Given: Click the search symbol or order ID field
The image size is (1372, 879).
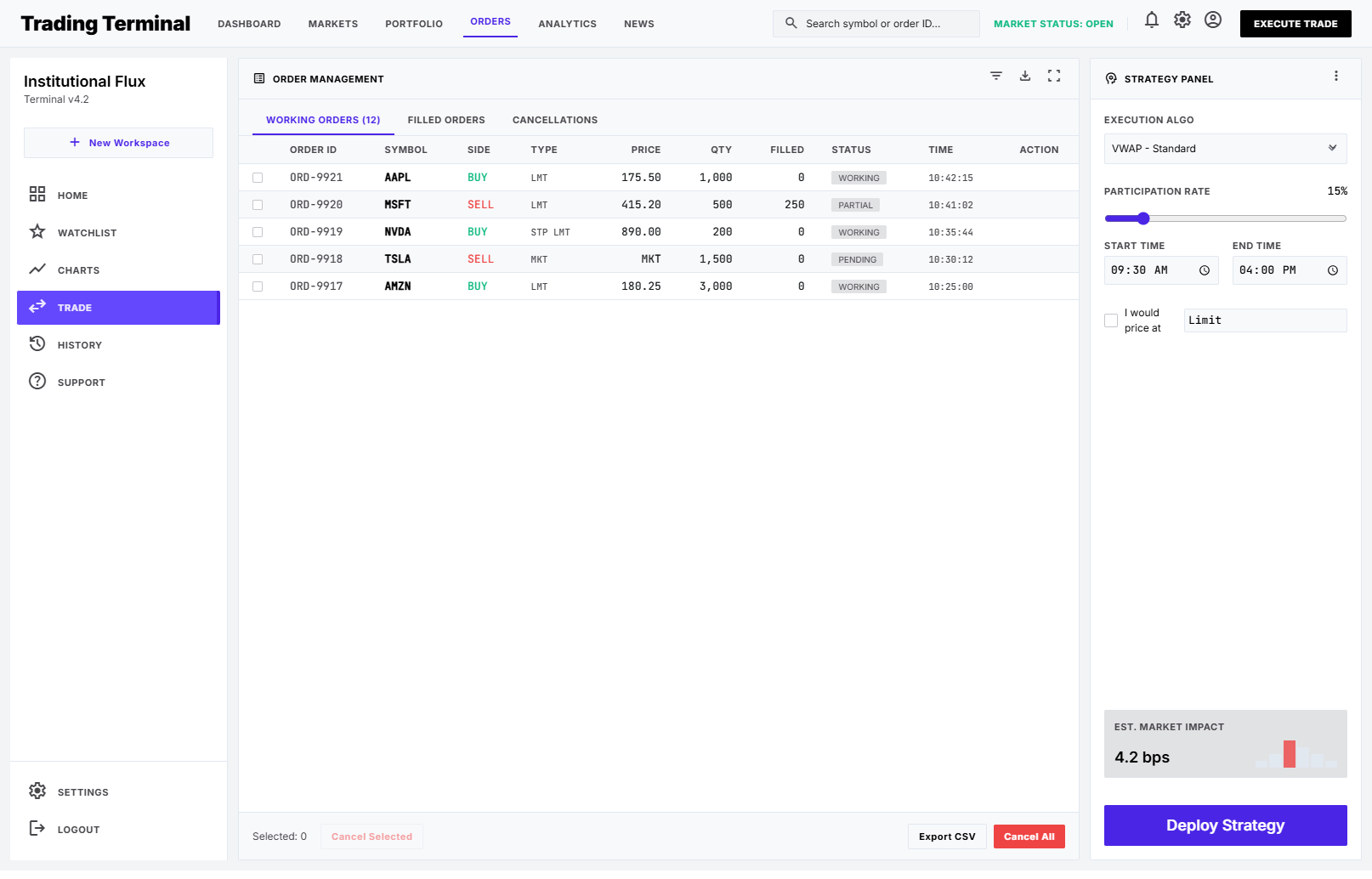Looking at the screenshot, I should (x=876, y=24).
